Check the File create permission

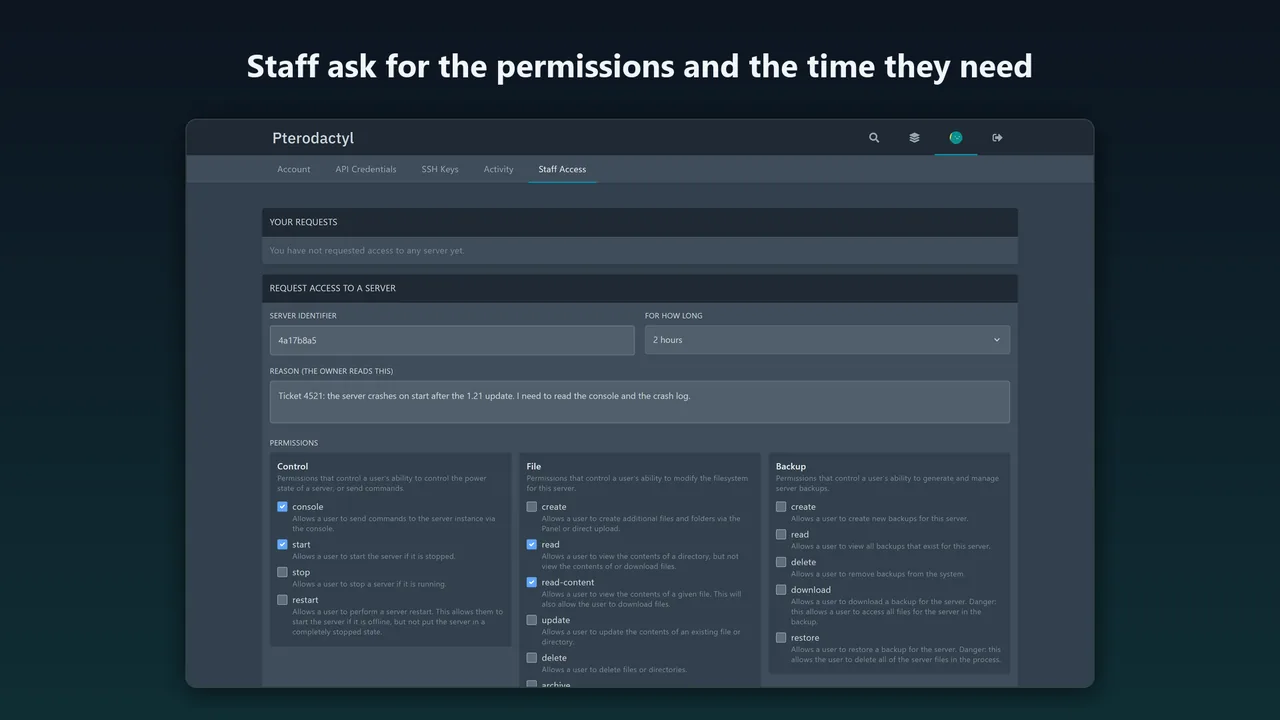click(532, 507)
